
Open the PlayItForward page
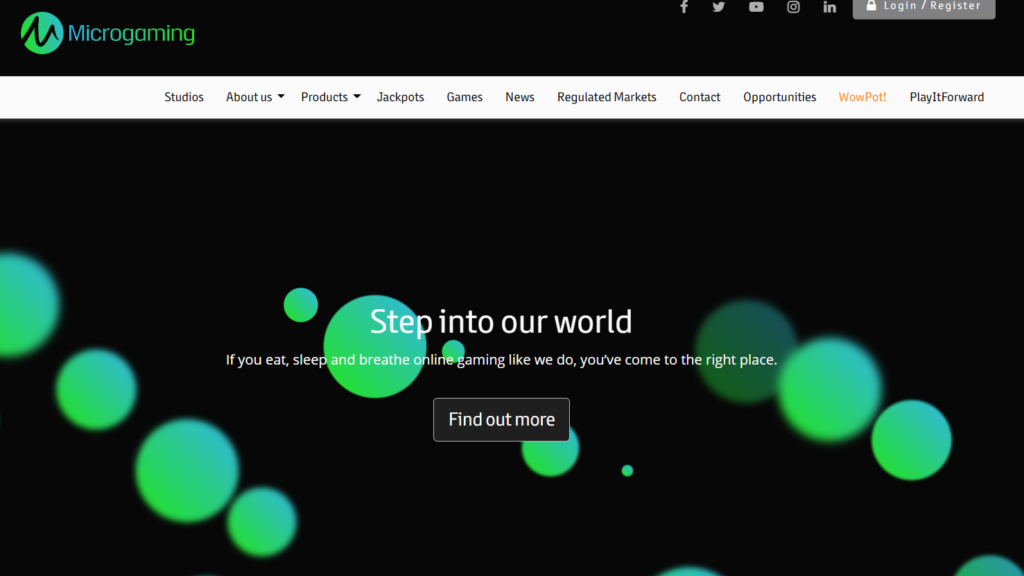point(946,97)
